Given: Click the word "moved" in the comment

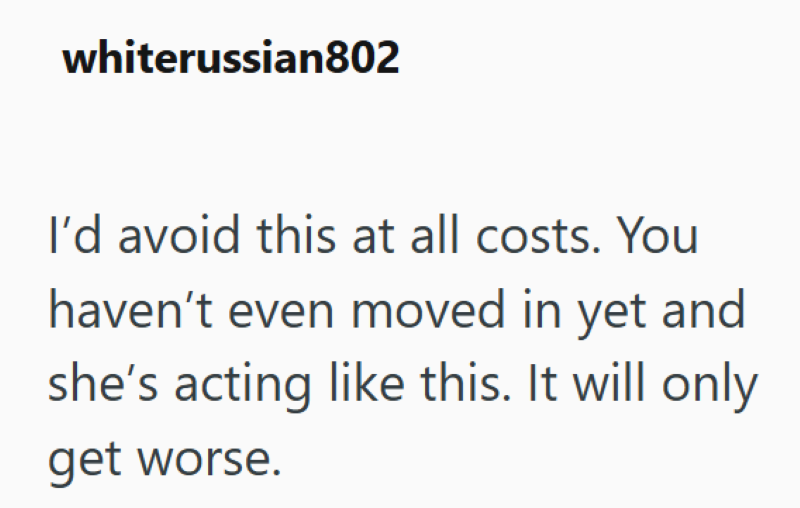Looking at the screenshot, I should click(429, 311).
